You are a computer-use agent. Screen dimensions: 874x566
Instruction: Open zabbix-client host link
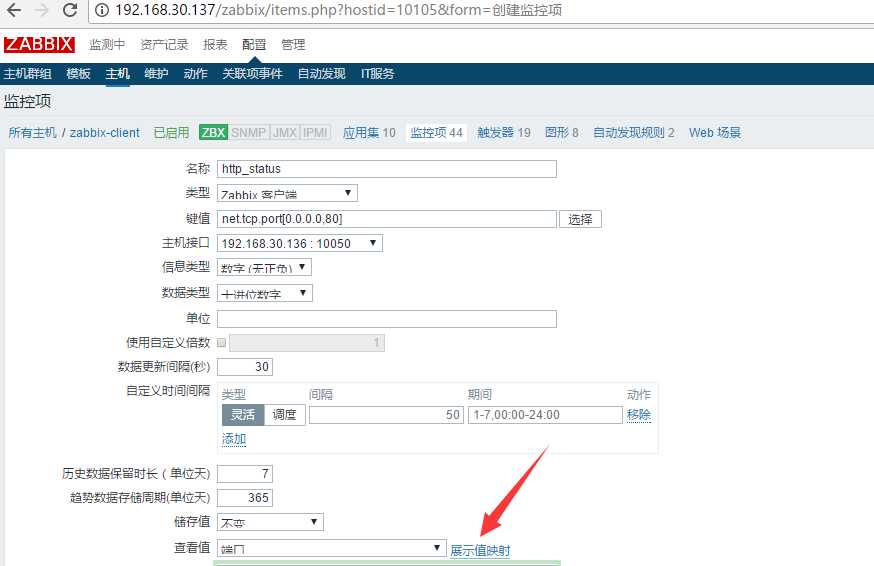(x=105, y=132)
